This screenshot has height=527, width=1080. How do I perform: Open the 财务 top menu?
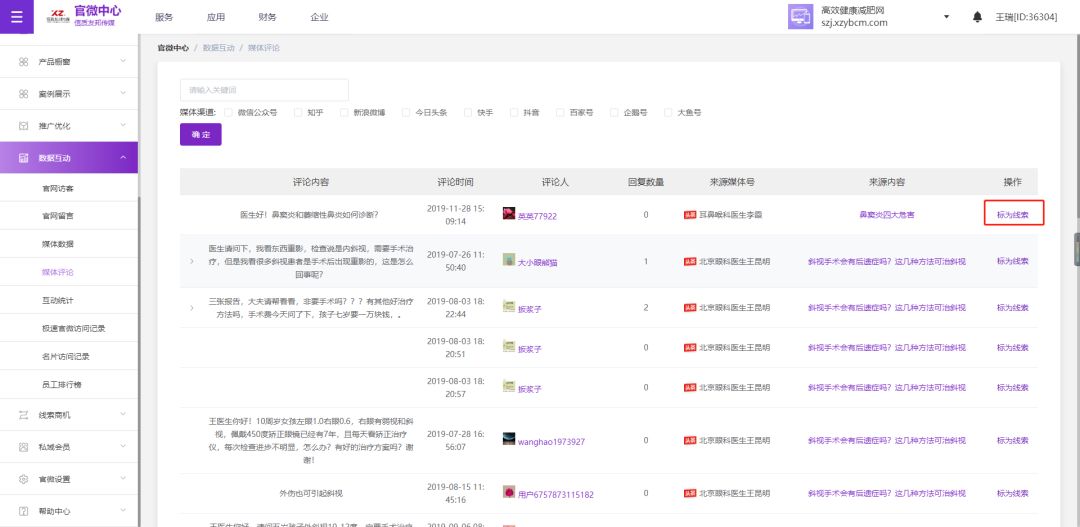[x=267, y=17]
